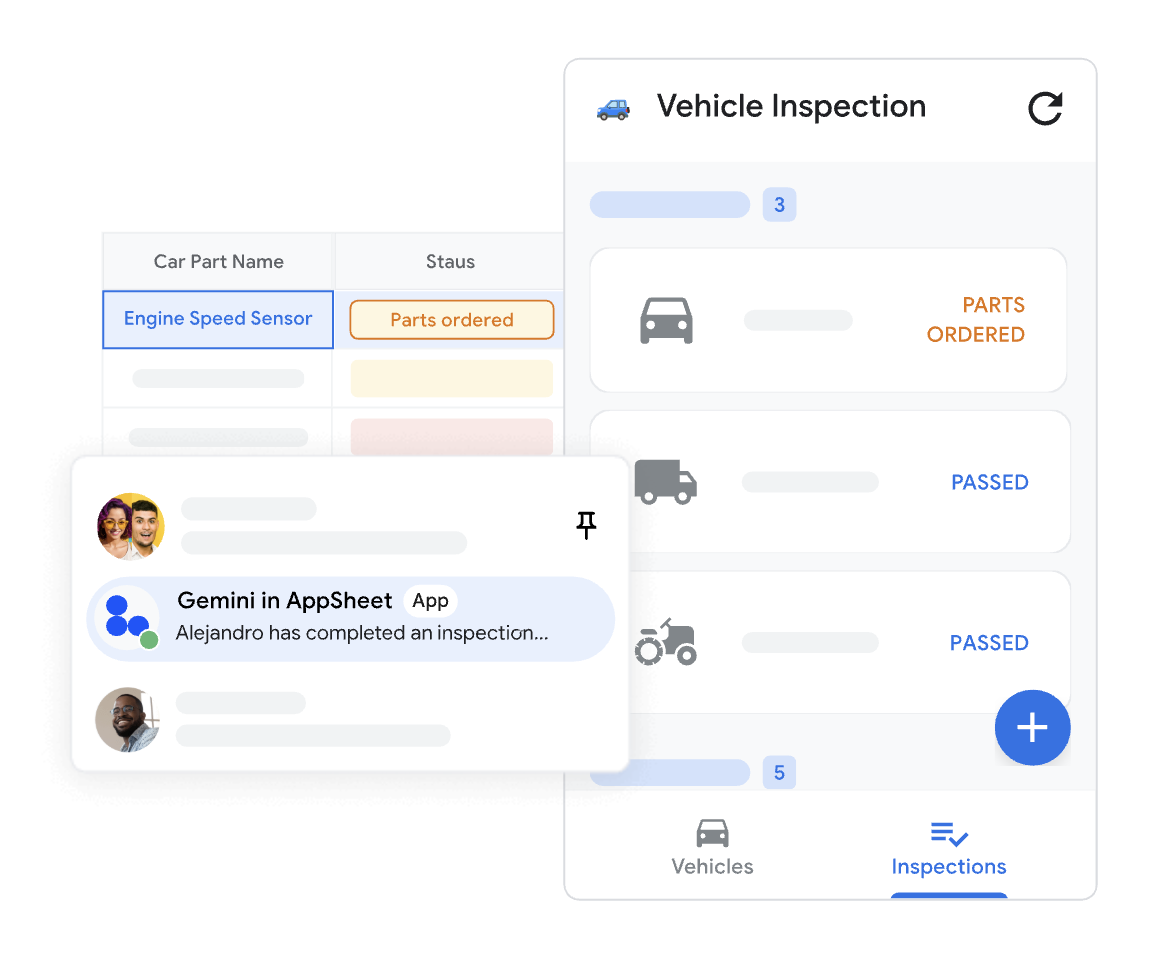Open the yellow status chip in second row
This screenshot has width=1164, height=974.
451,379
